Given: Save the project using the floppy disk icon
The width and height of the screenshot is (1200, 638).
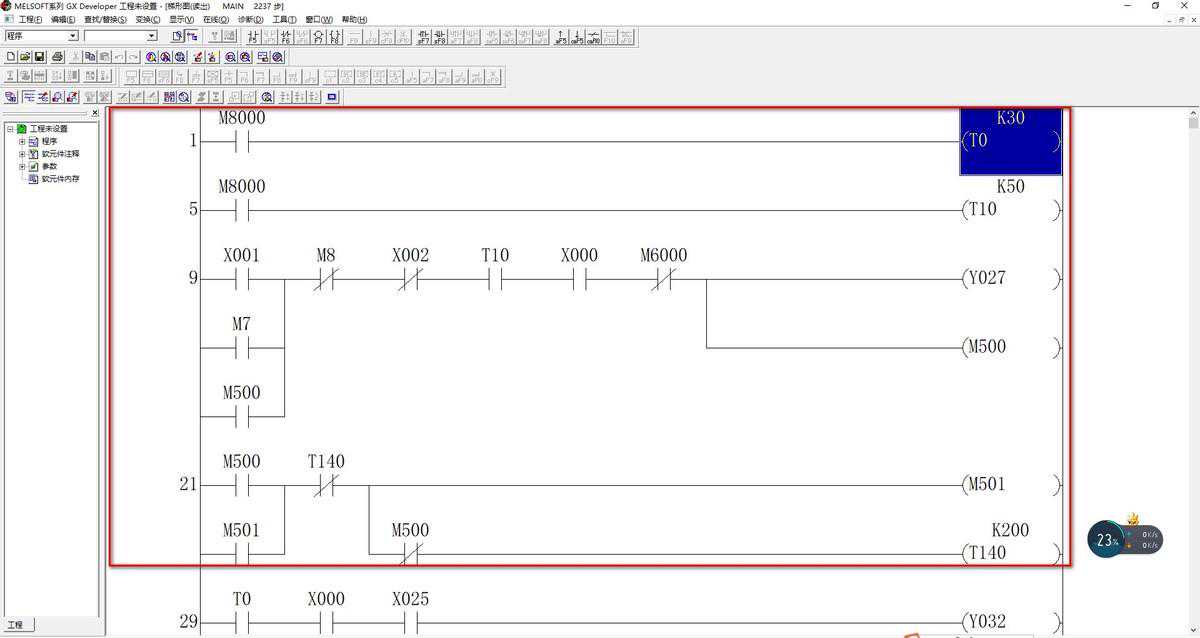Looking at the screenshot, I should click(39, 57).
